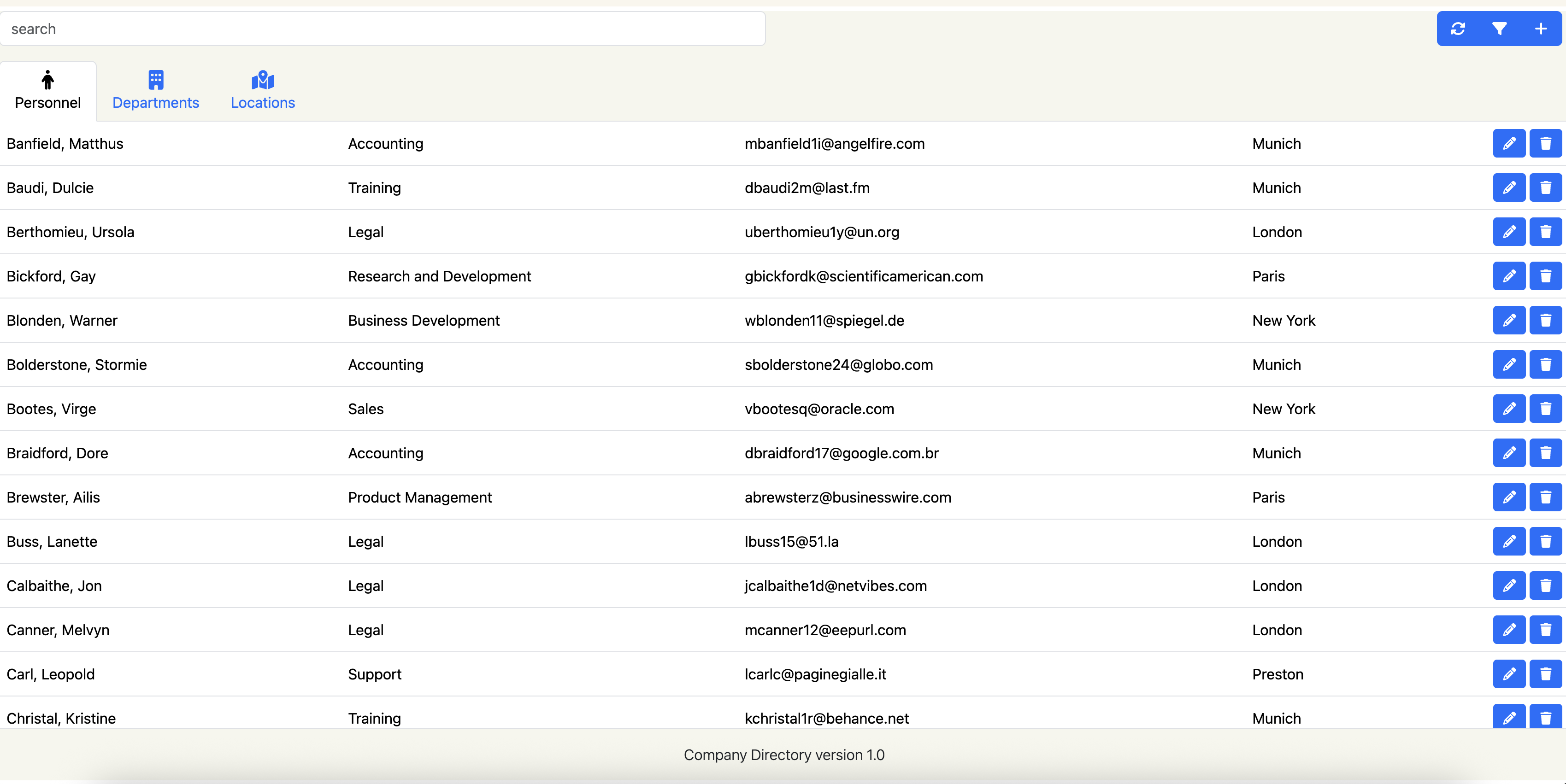Delete Bootes, Virge with trash
Image resolution: width=1566 pixels, height=784 pixels.
click(x=1545, y=409)
